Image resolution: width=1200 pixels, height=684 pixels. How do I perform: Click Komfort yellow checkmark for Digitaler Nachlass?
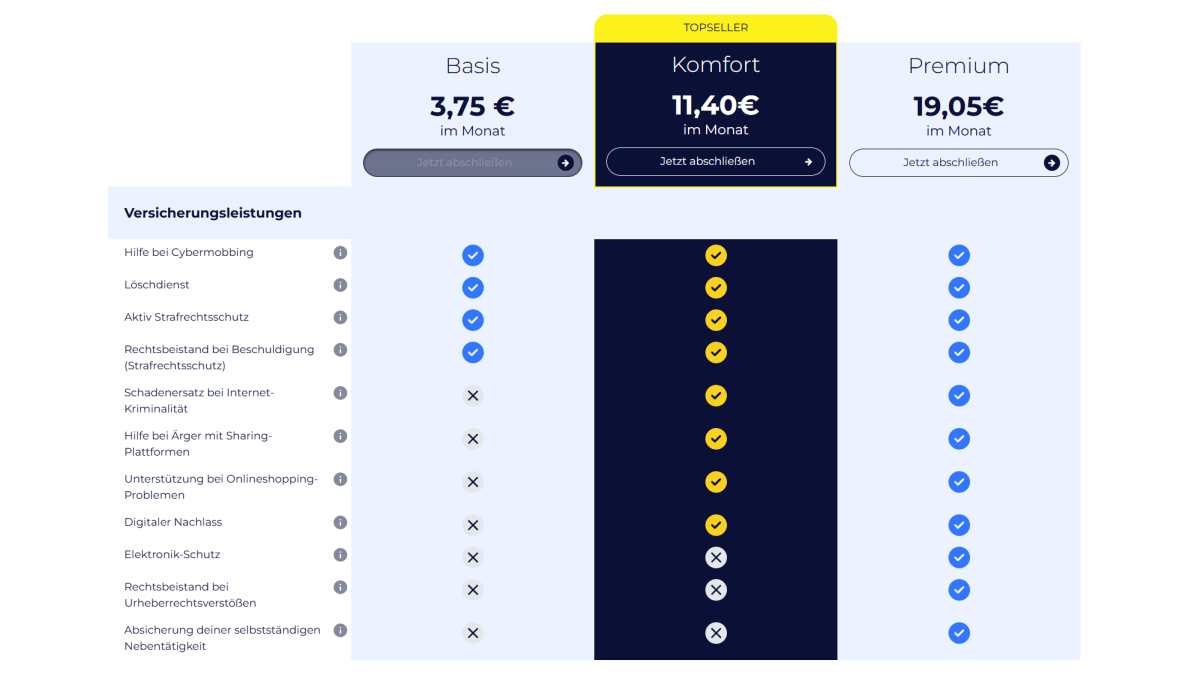[x=716, y=525]
